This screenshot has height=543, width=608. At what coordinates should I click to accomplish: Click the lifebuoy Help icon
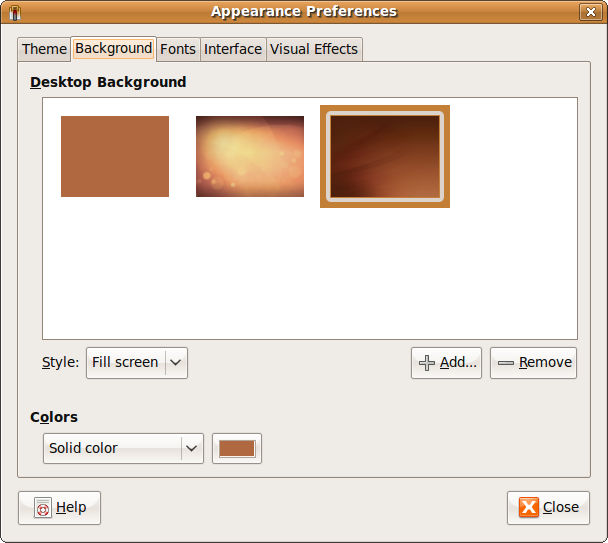[x=43, y=508]
